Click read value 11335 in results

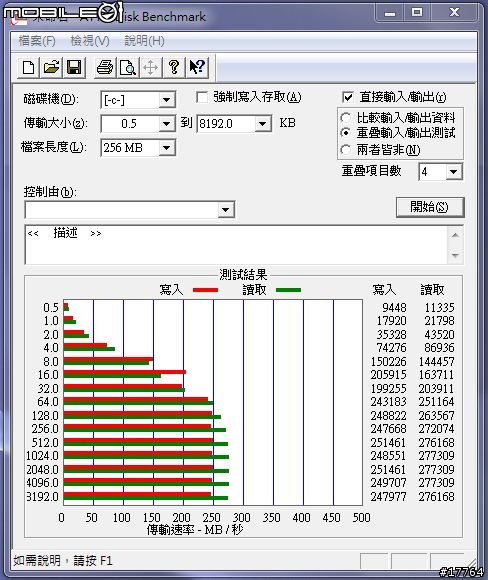pos(439,307)
